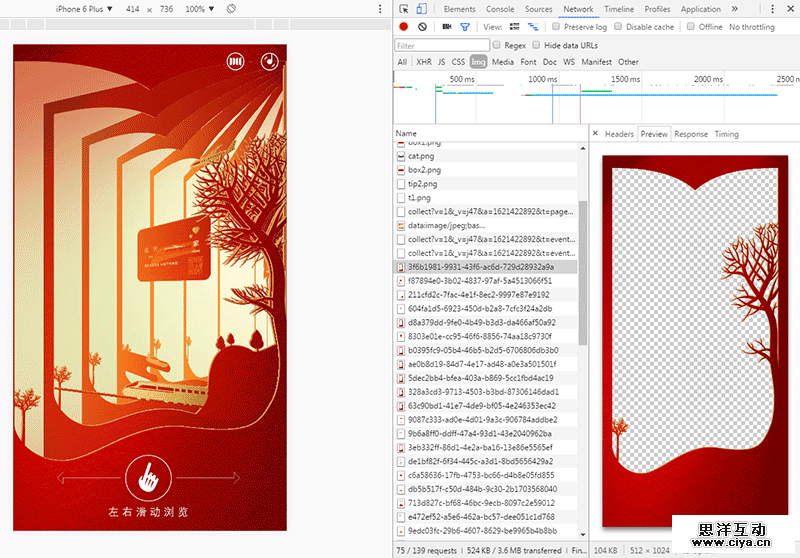Activate the inspect element picker
Viewport: 800px width, 558px height.
(x=403, y=9)
